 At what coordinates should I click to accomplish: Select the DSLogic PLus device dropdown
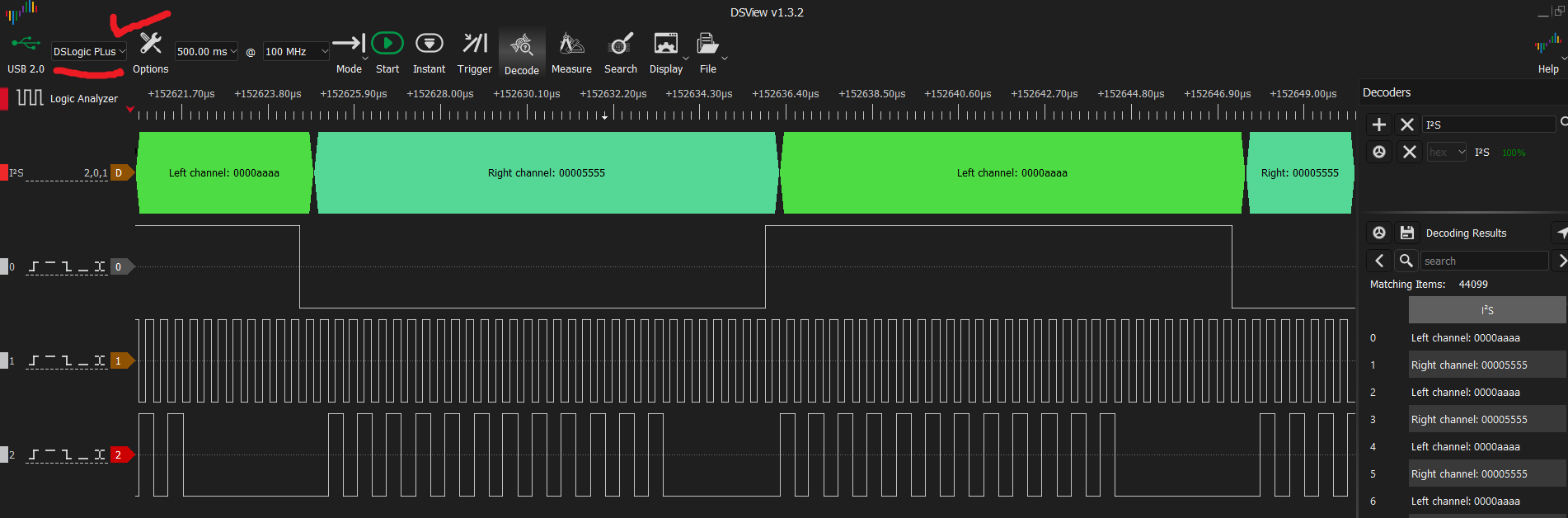pos(89,51)
